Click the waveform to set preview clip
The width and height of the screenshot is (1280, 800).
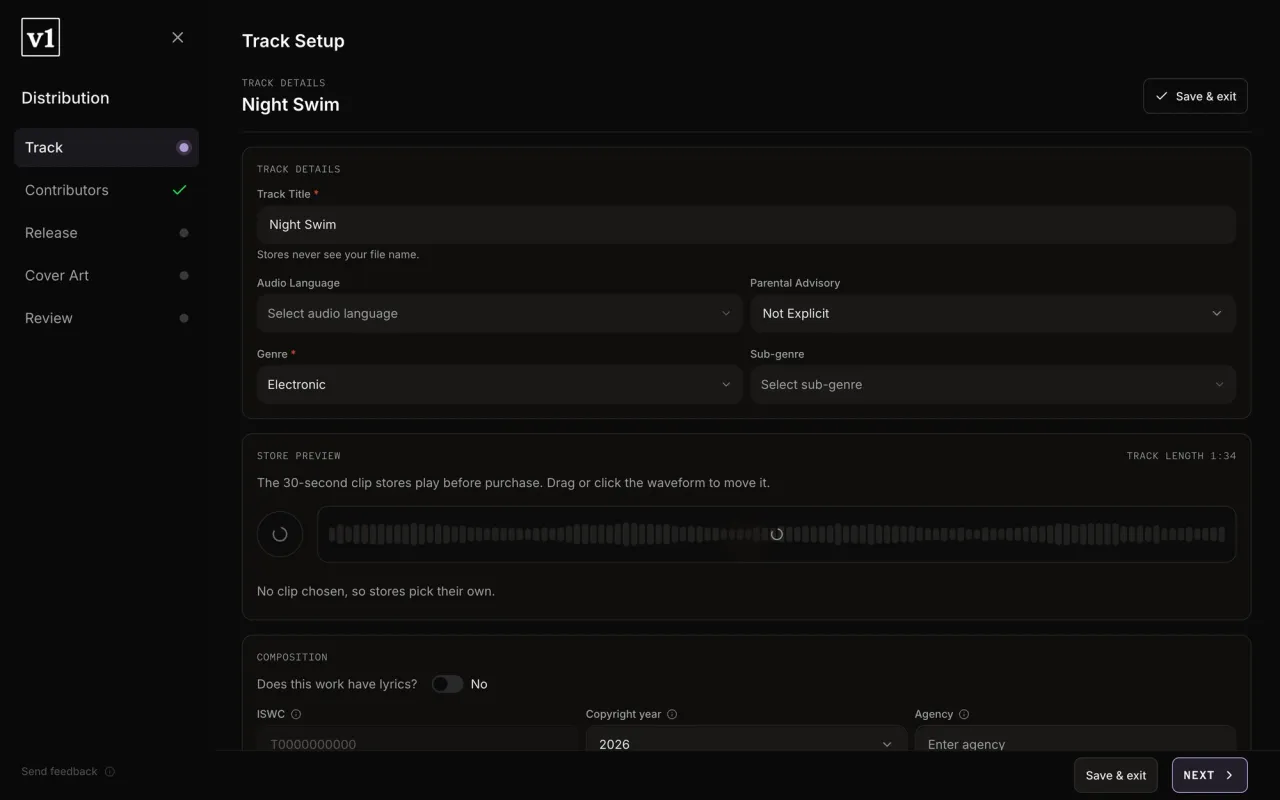[776, 534]
